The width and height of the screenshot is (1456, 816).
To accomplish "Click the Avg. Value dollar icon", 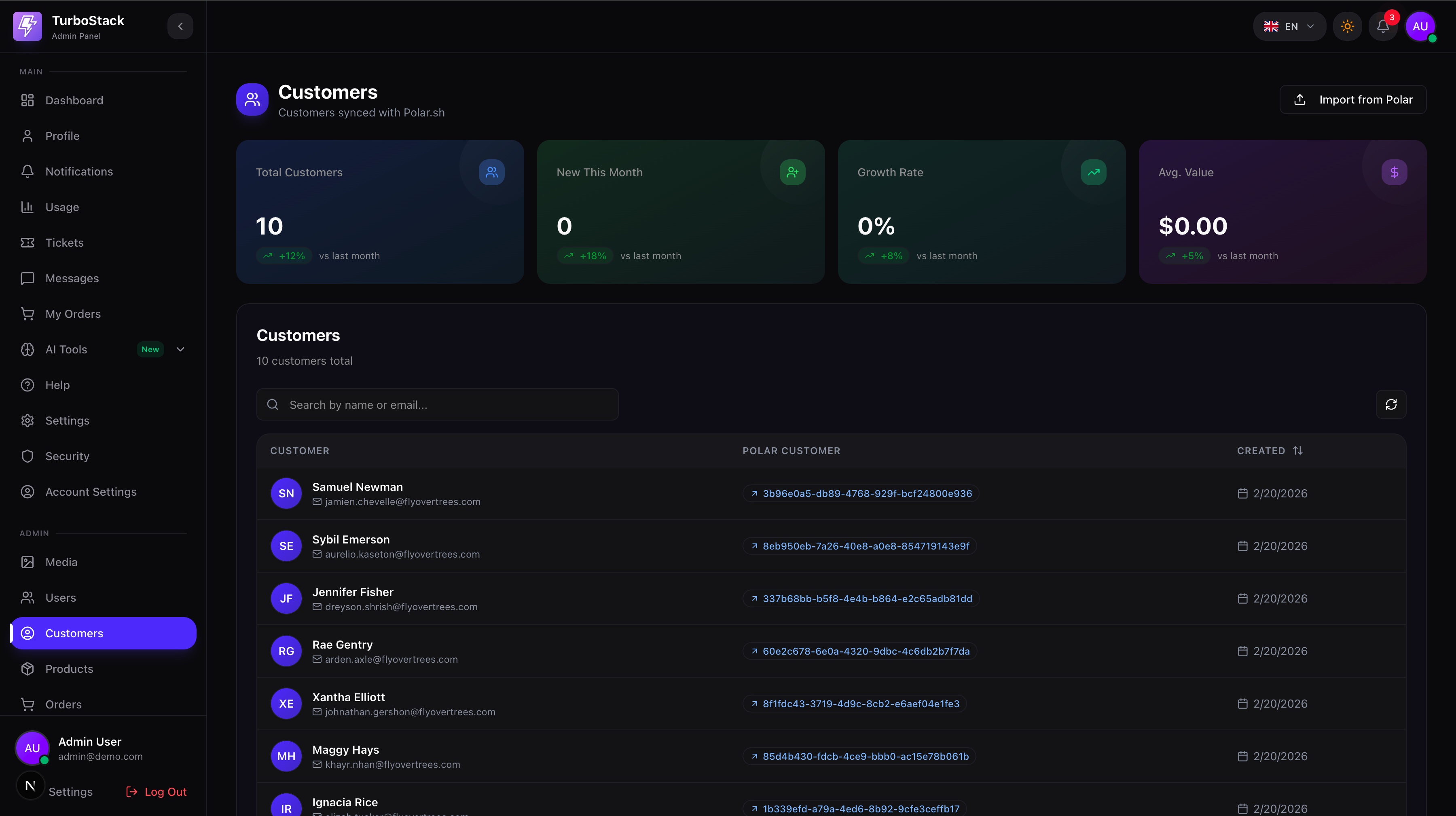I will pyautogui.click(x=1394, y=172).
